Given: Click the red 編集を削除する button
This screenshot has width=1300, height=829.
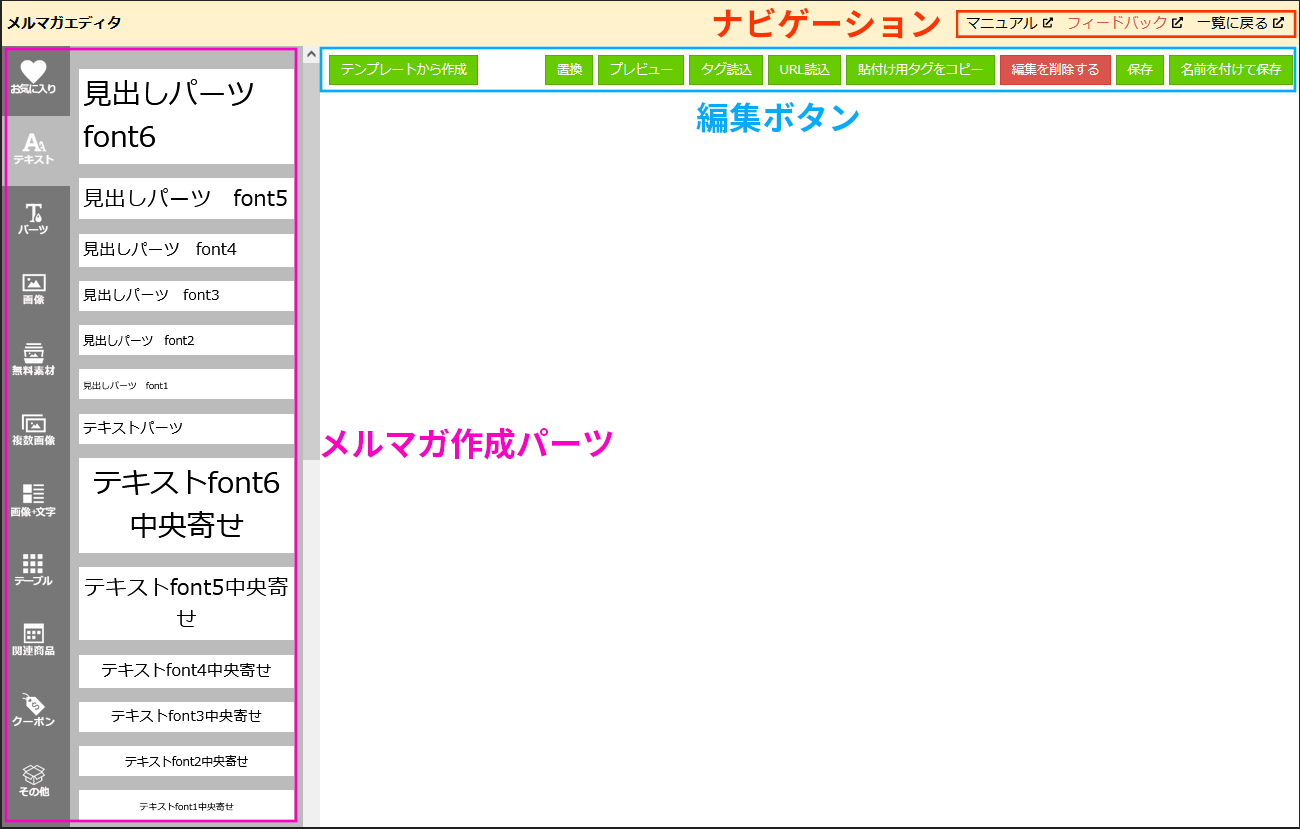Looking at the screenshot, I should click(1055, 70).
